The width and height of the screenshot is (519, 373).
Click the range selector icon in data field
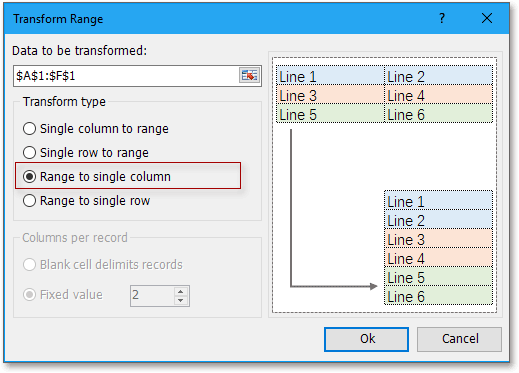pos(249,76)
